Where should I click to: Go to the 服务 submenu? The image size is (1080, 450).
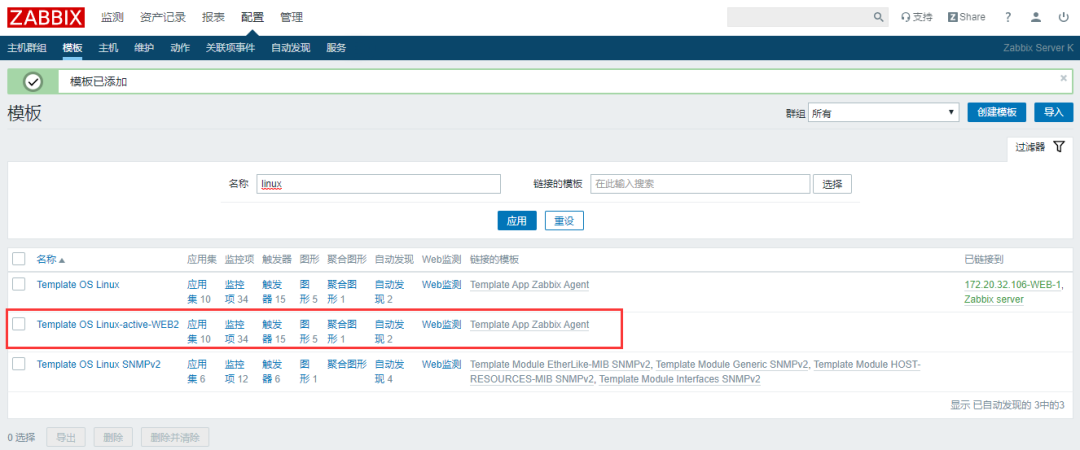(336, 48)
